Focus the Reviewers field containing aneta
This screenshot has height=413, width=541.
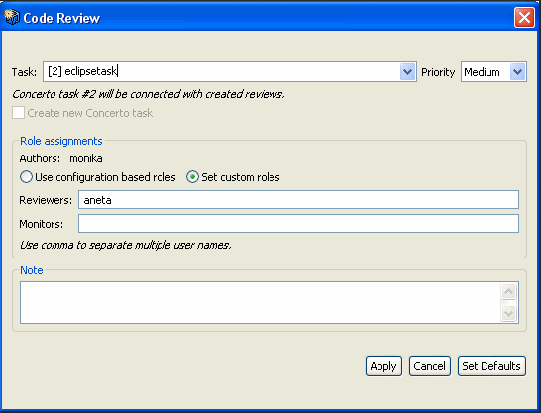pos(298,200)
